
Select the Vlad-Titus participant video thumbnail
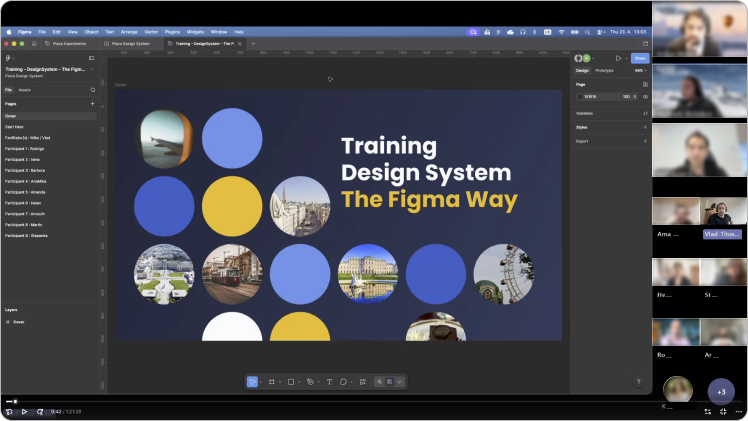(723, 211)
